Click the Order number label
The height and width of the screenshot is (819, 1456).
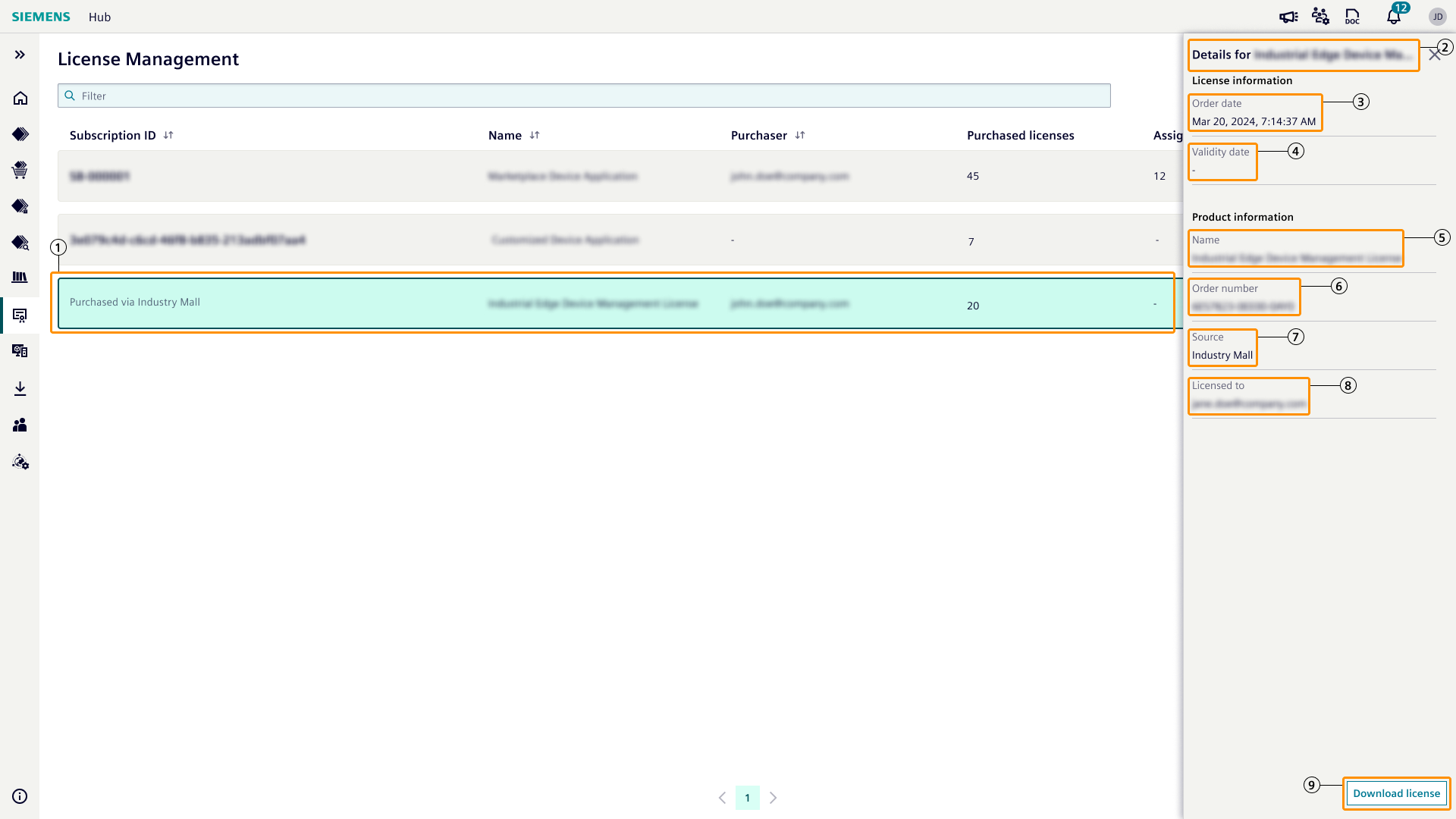(x=1225, y=288)
